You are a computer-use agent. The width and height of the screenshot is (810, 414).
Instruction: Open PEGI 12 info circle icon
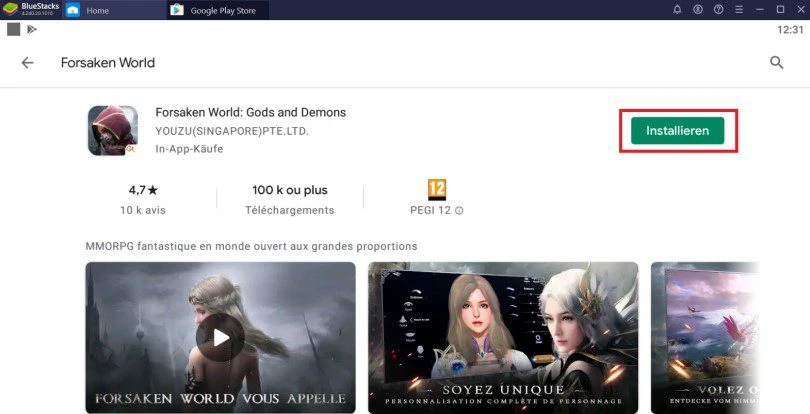point(459,211)
